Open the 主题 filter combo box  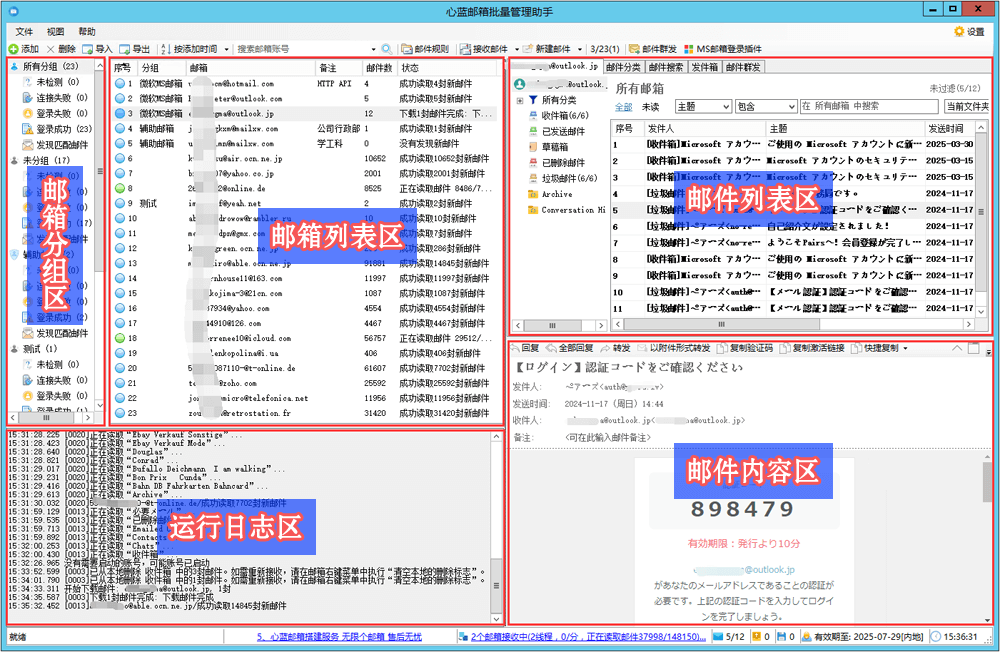(703, 107)
